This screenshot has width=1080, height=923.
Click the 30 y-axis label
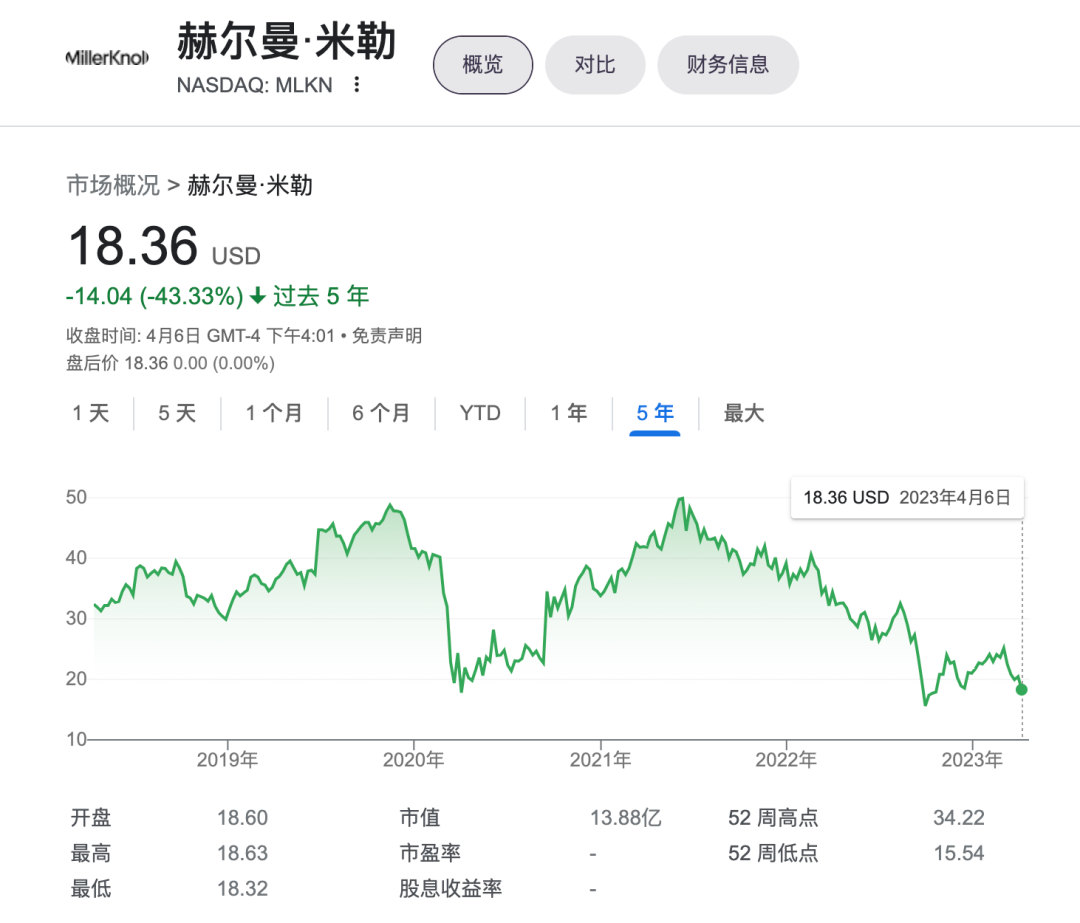pyautogui.click(x=76, y=619)
